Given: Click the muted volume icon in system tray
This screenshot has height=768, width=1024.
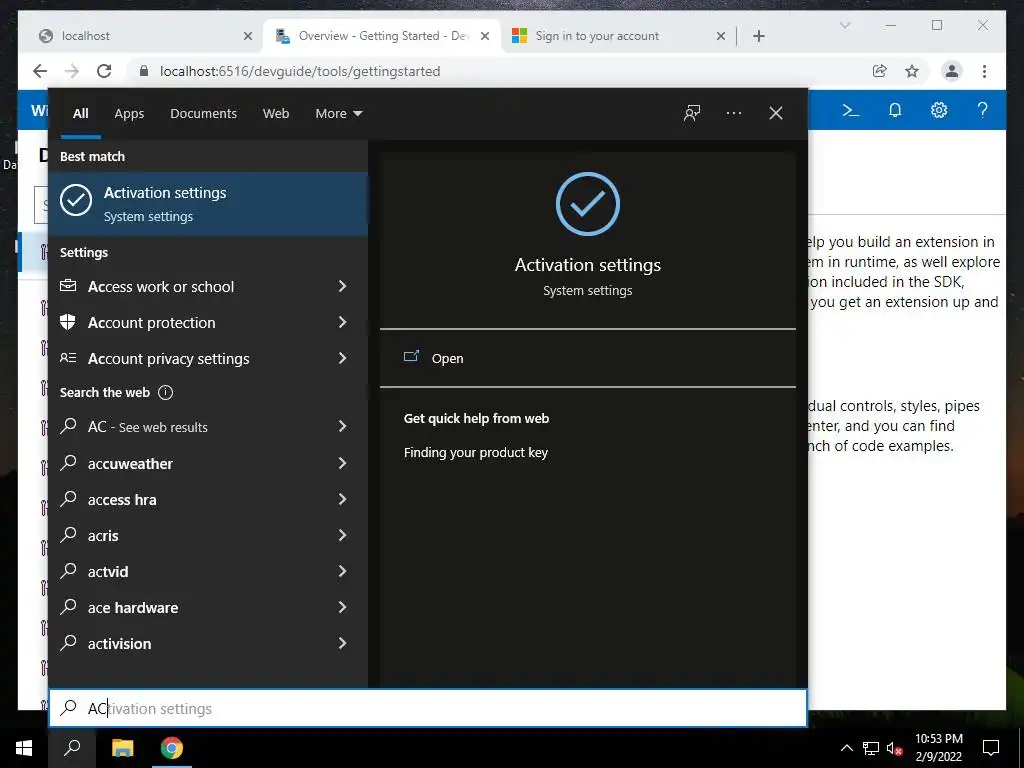Looking at the screenshot, I should (895, 748).
